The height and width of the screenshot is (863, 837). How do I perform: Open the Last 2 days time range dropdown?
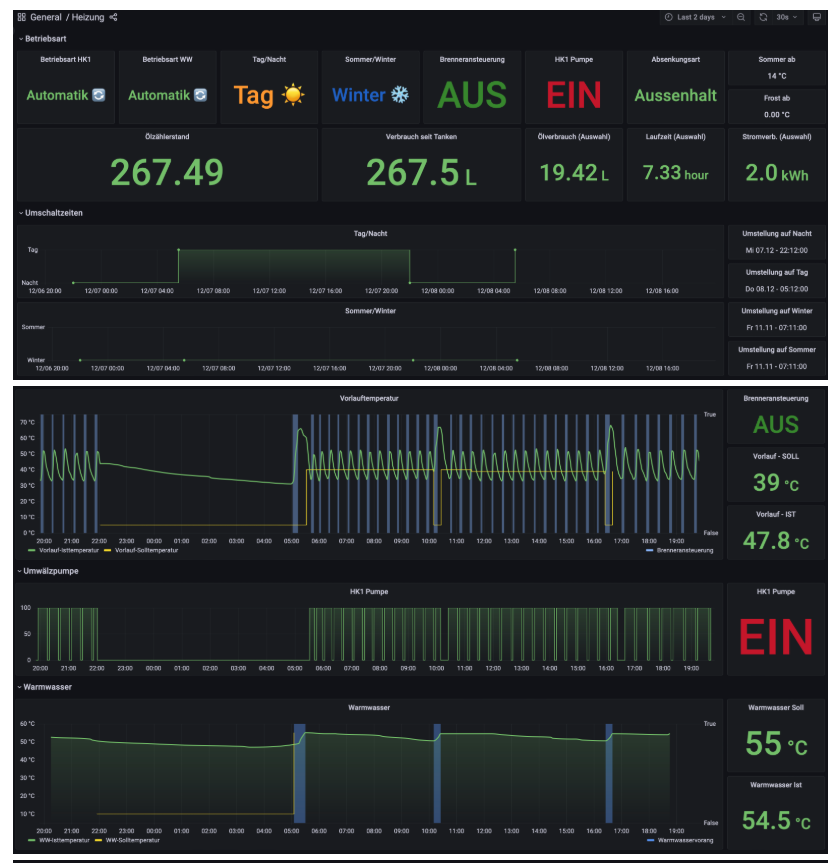click(696, 17)
